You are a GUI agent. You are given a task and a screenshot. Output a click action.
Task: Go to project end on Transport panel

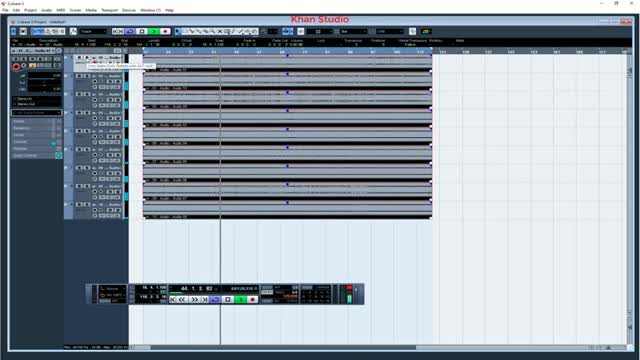coord(205,300)
